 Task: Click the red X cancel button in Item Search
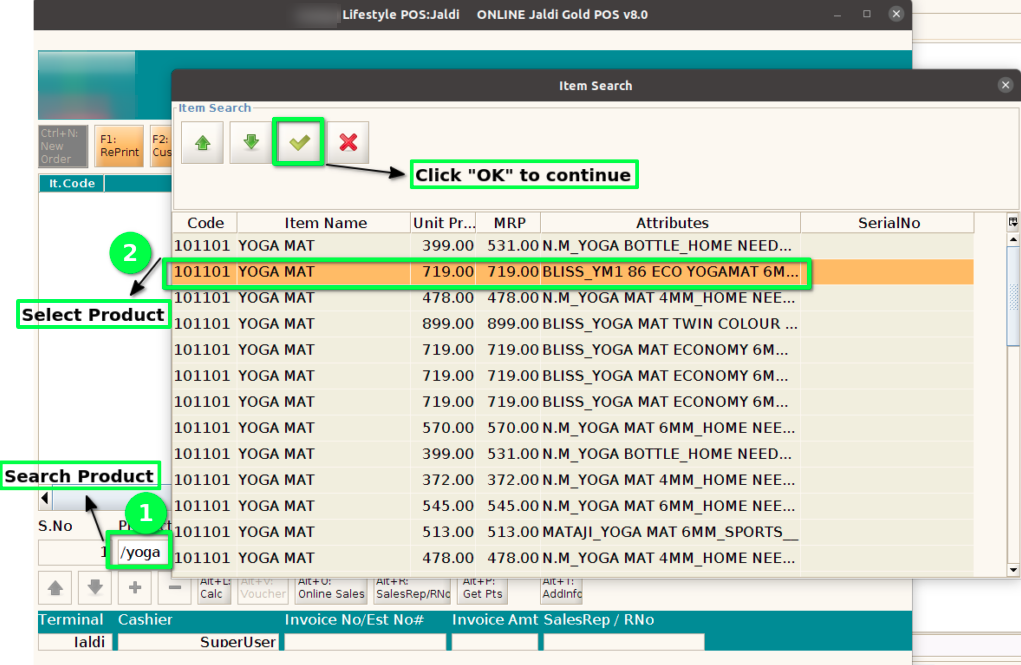tap(348, 142)
